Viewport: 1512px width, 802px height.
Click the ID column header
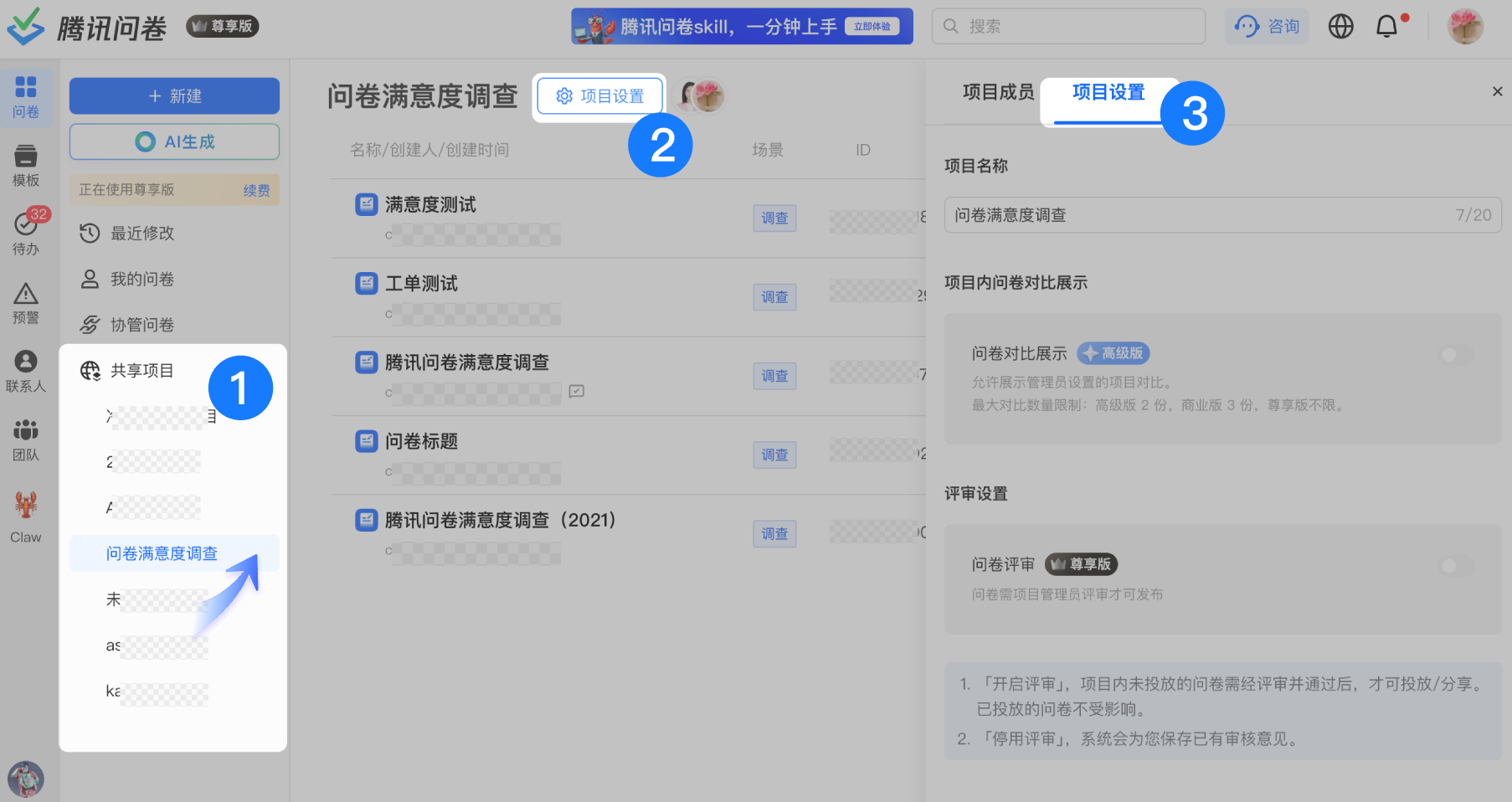point(863,150)
